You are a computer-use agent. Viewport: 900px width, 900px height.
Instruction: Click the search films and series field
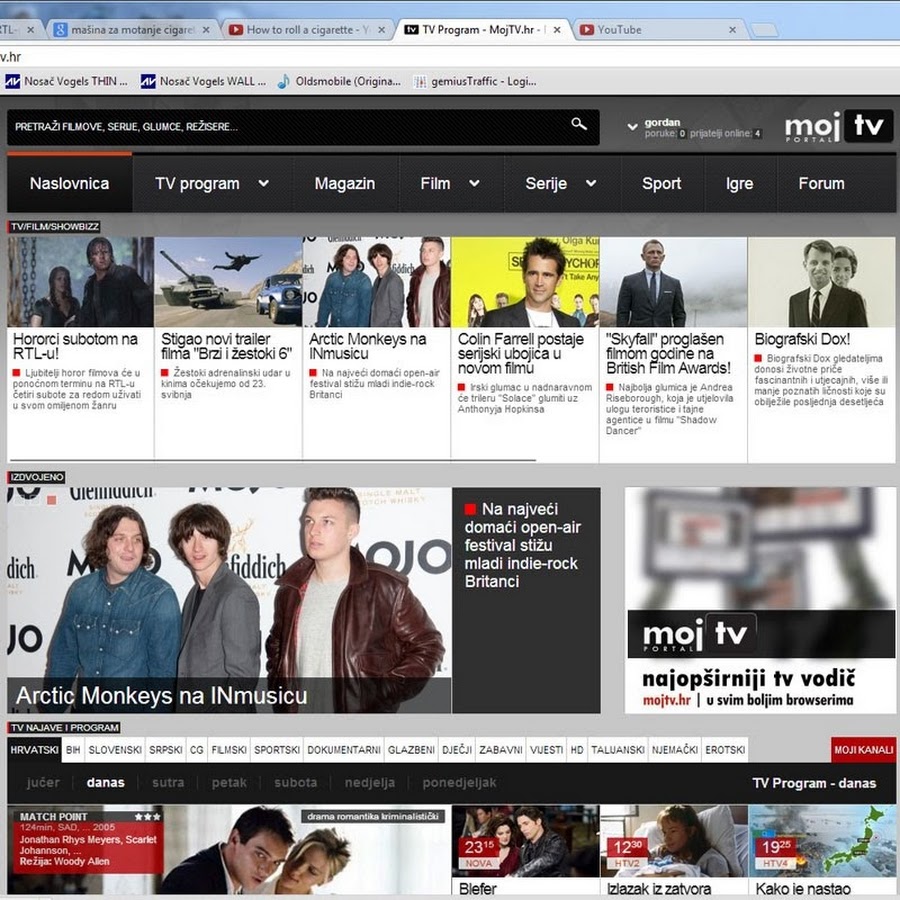point(303,127)
